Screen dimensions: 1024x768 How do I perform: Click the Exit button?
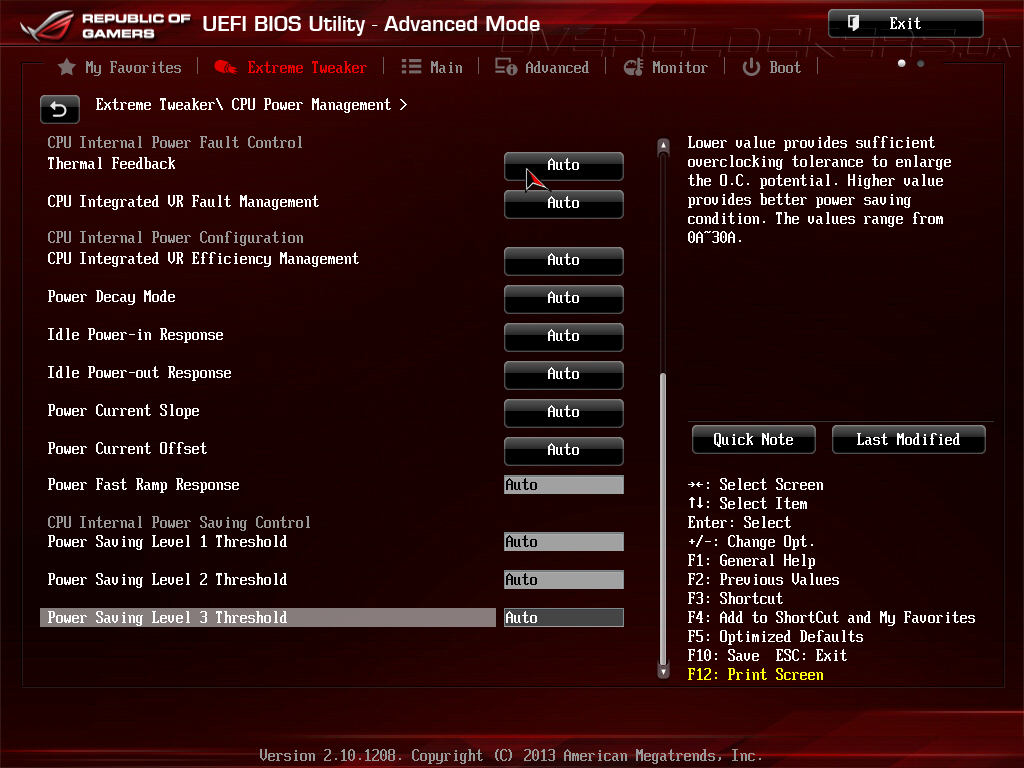click(906, 24)
